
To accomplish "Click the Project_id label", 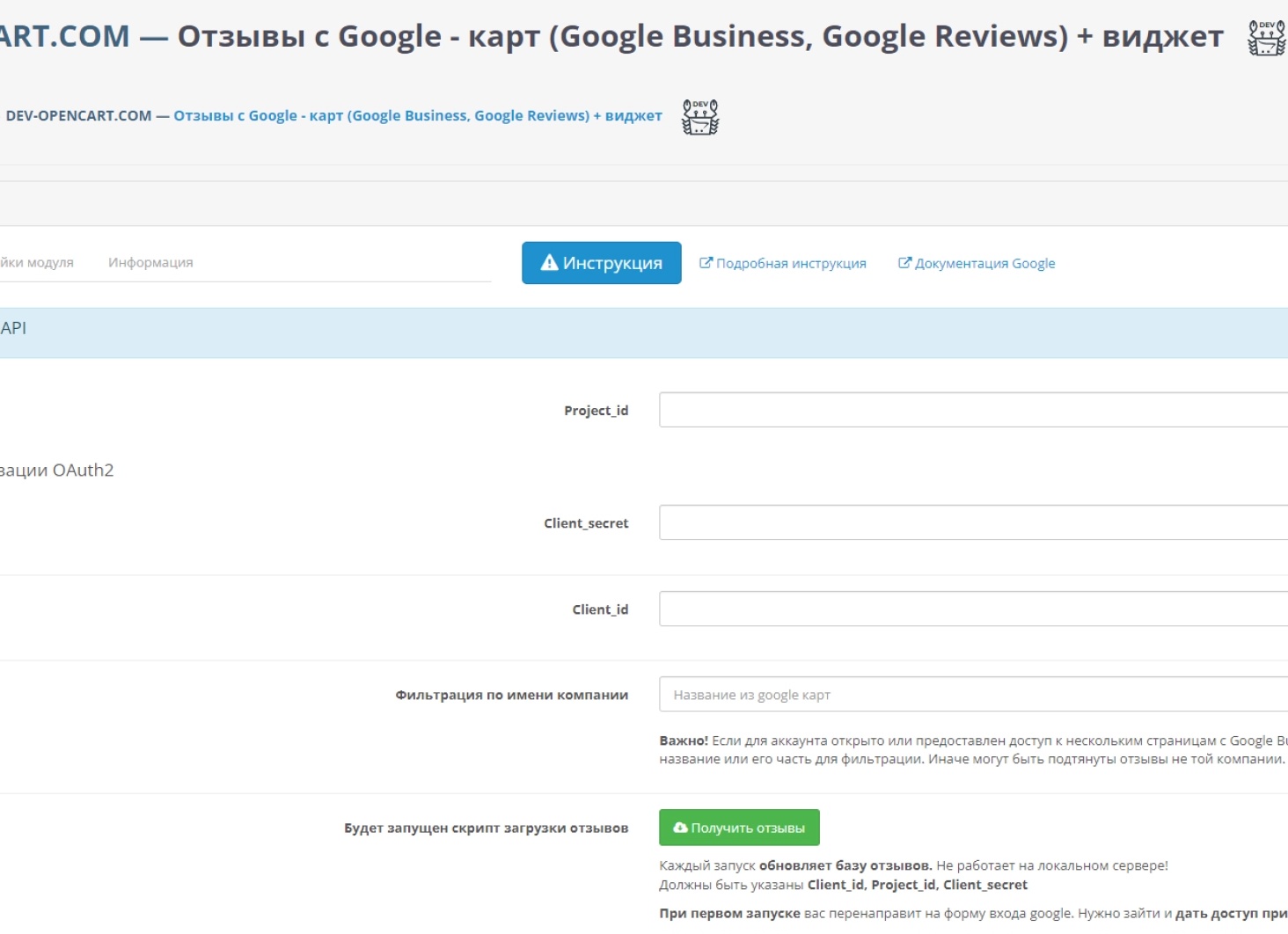I will [x=596, y=411].
